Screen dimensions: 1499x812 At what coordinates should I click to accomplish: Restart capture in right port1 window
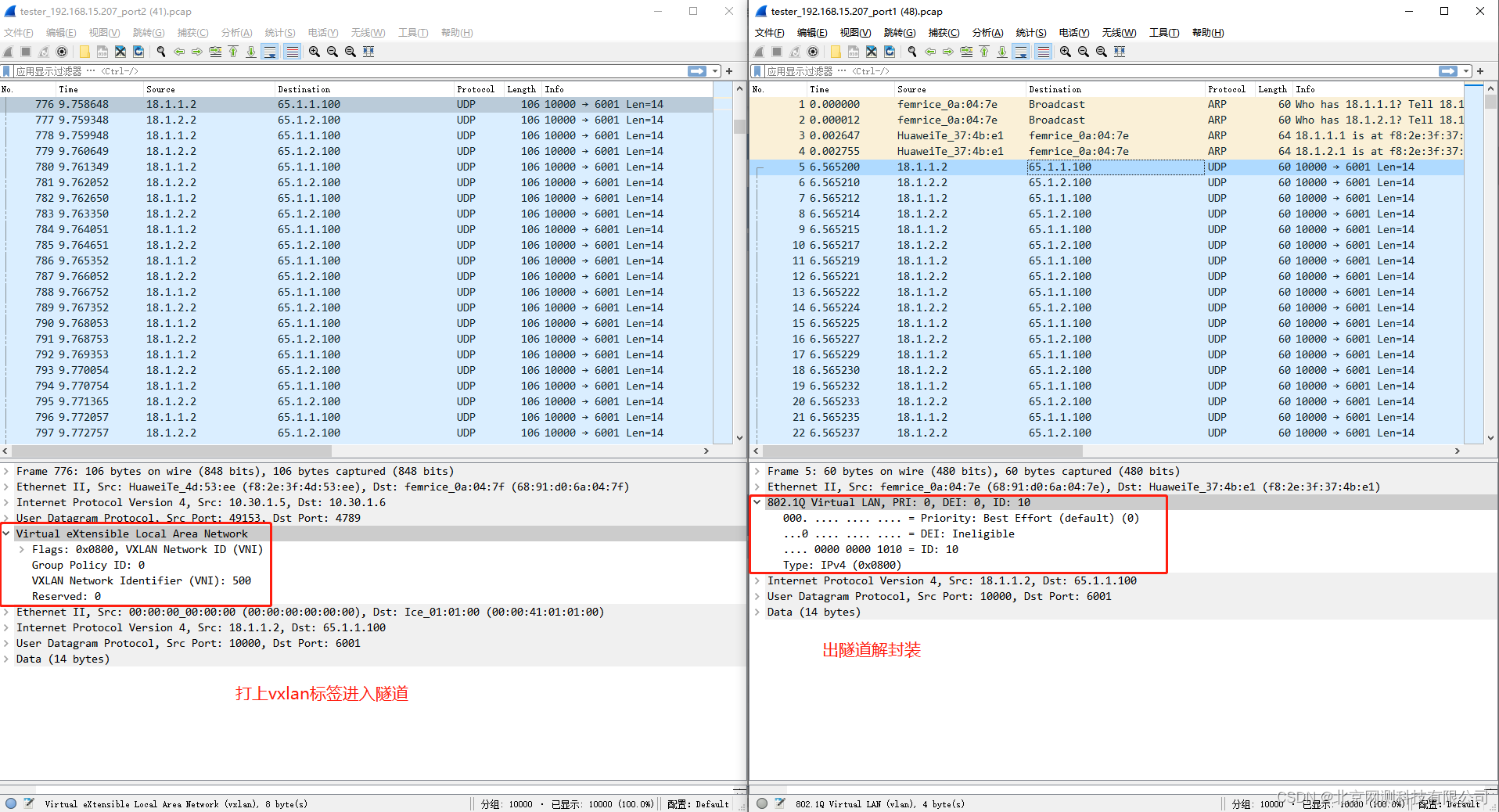coord(795,52)
